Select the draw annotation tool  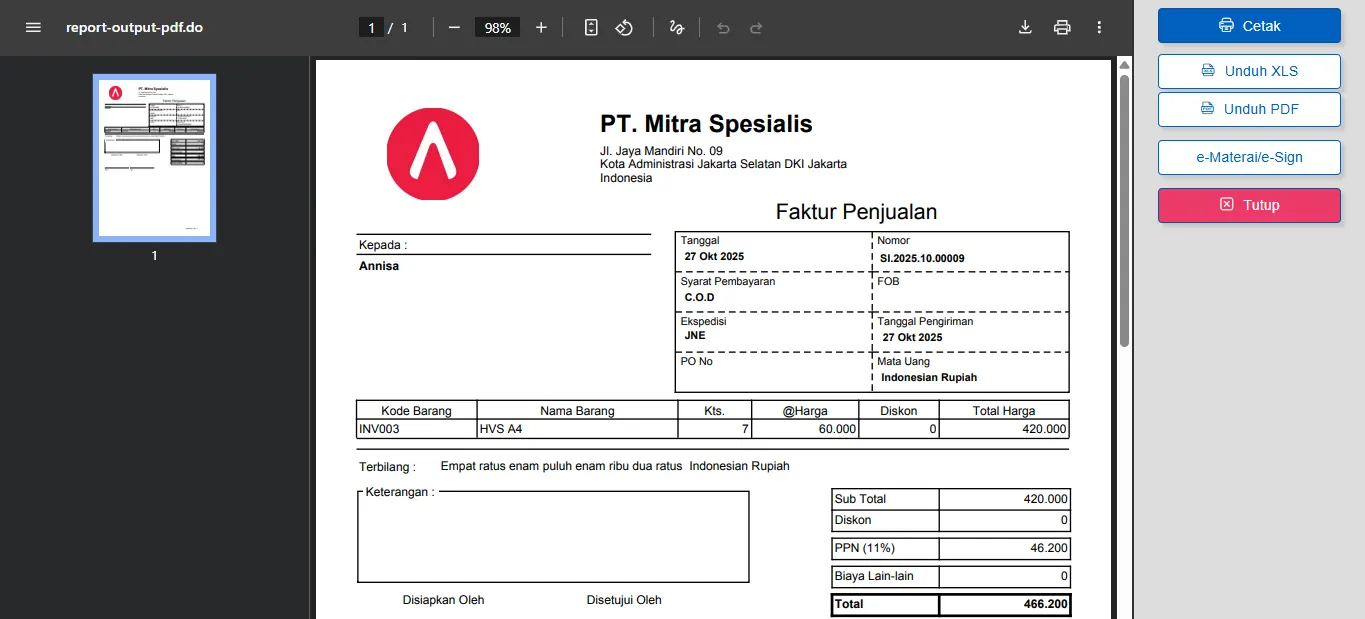pyautogui.click(x=676, y=27)
